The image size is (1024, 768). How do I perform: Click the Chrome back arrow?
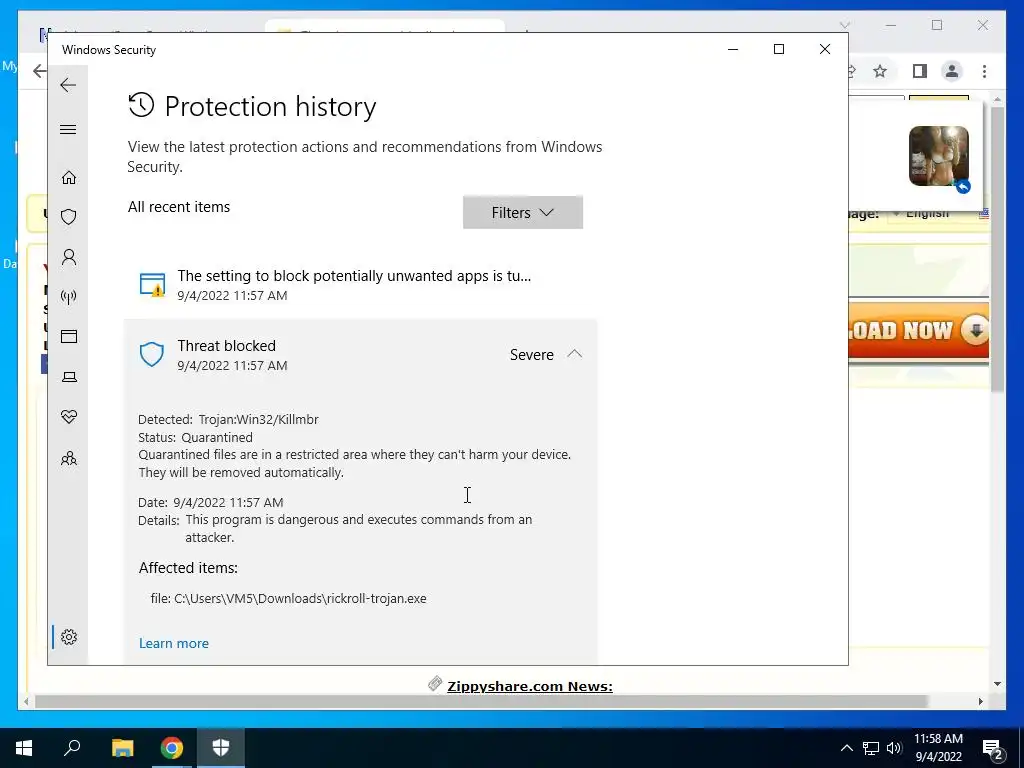pos(39,71)
